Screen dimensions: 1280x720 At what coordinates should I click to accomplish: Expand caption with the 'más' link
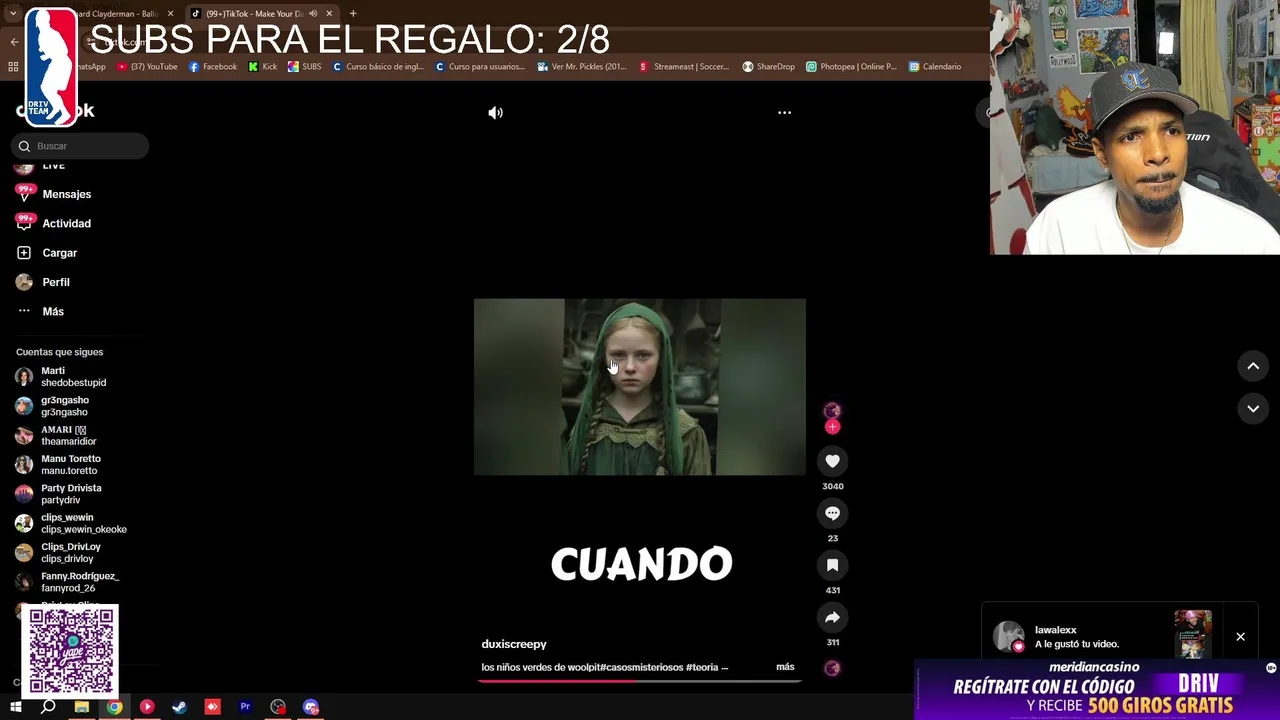click(x=785, y=667)
